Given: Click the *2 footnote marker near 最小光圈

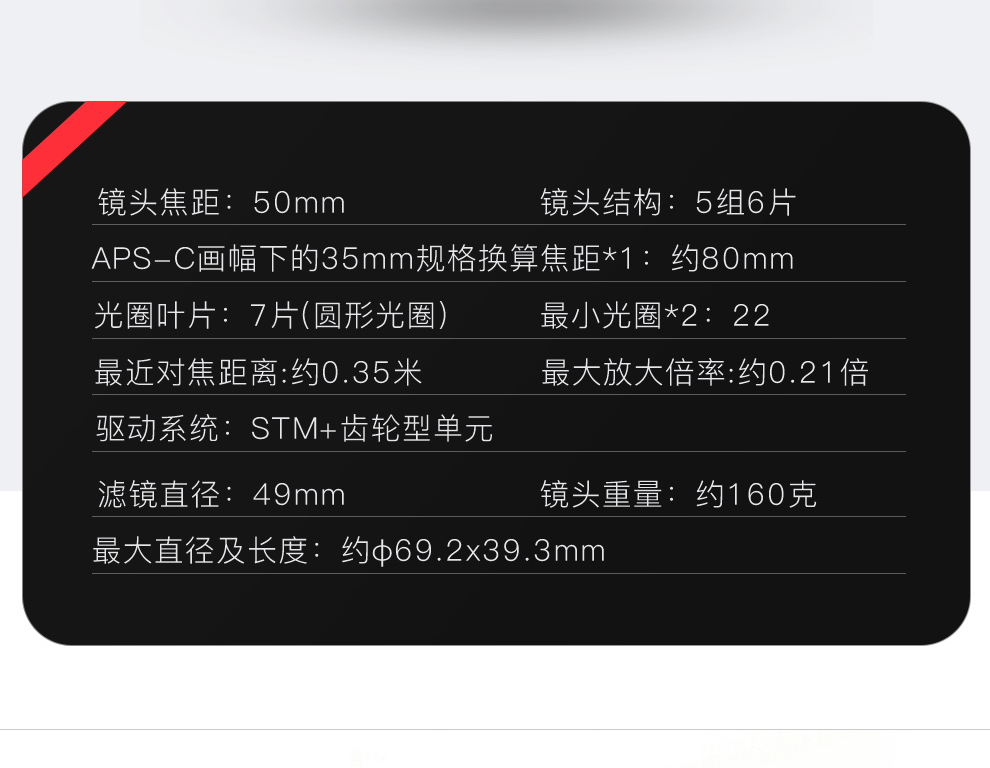Looking at the screenshot, I should [x=681, y=315].
